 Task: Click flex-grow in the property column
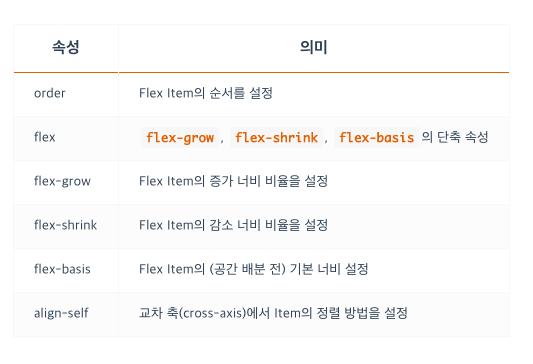(x=62, y=181)
